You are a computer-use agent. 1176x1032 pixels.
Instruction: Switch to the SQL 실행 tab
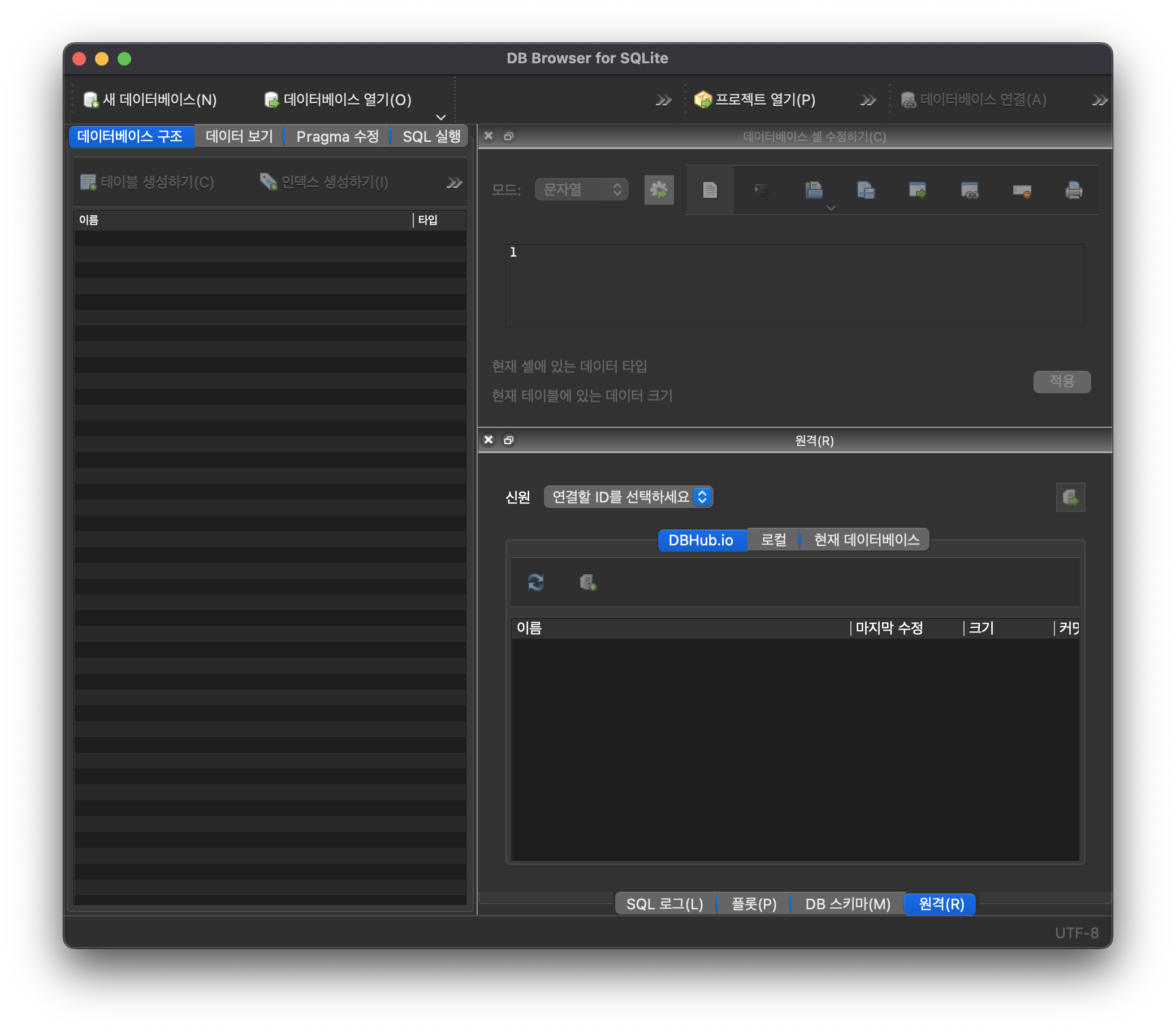click(431, 137)
